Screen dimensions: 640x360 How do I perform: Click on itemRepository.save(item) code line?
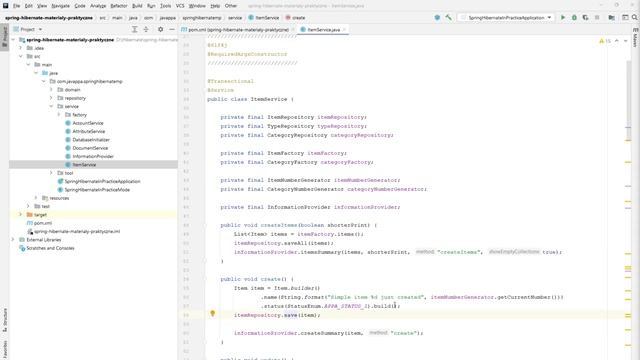tap(277, 315)
